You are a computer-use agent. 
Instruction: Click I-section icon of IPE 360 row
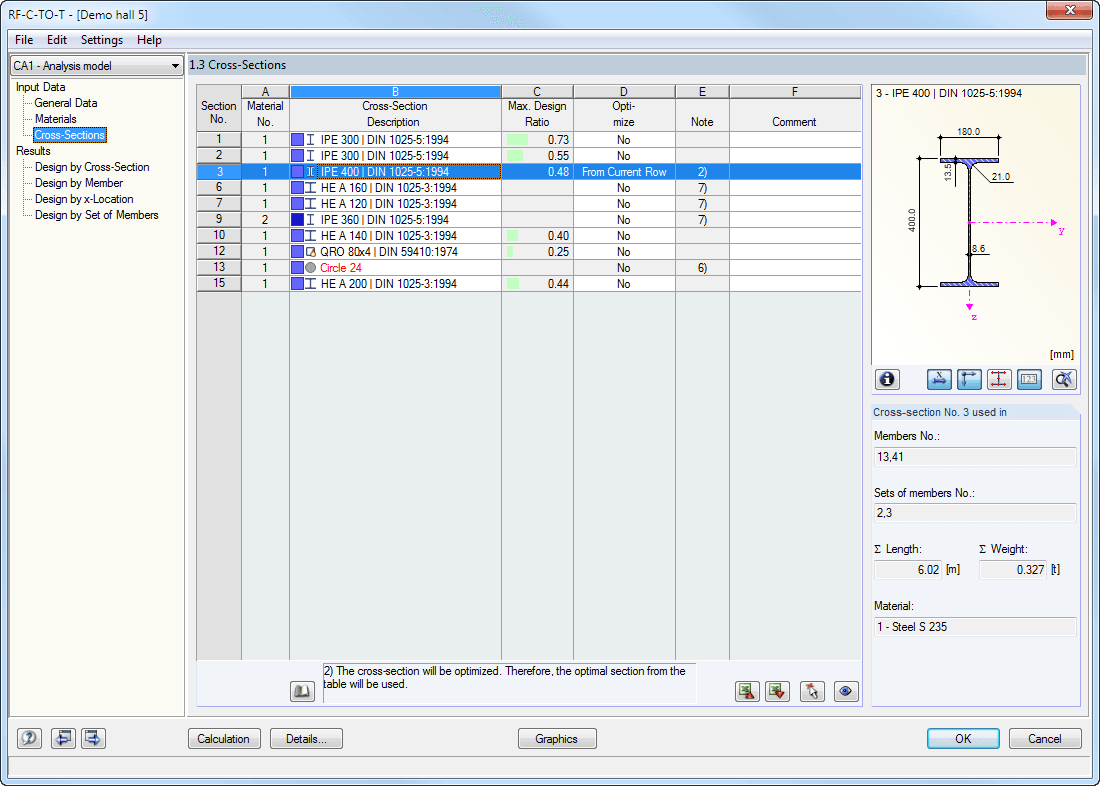point(311,220)
